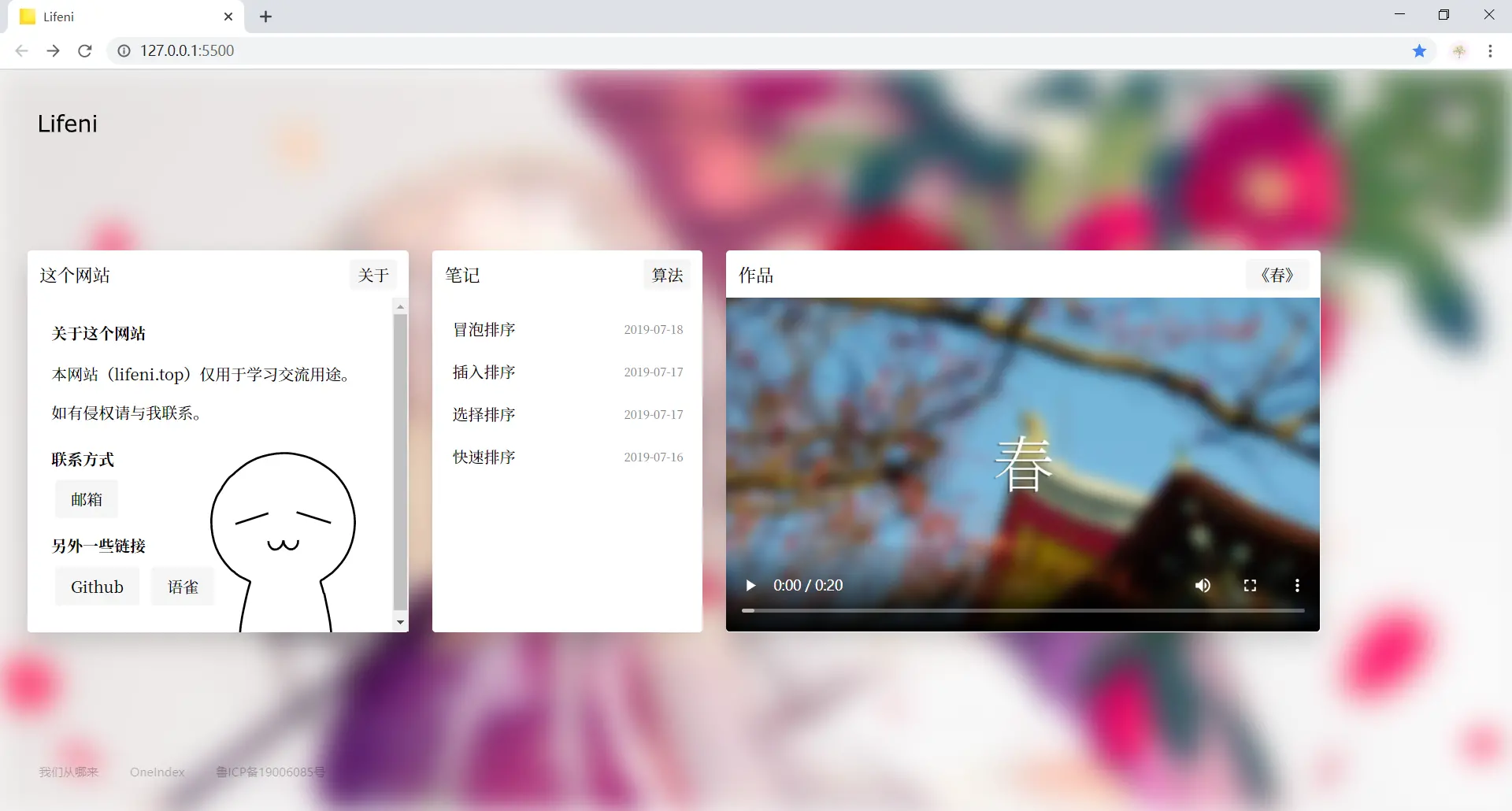Viewport: 1512px width, 811px height.
Task: Click the 关于 button on the website card
Action: click(373, 275)
